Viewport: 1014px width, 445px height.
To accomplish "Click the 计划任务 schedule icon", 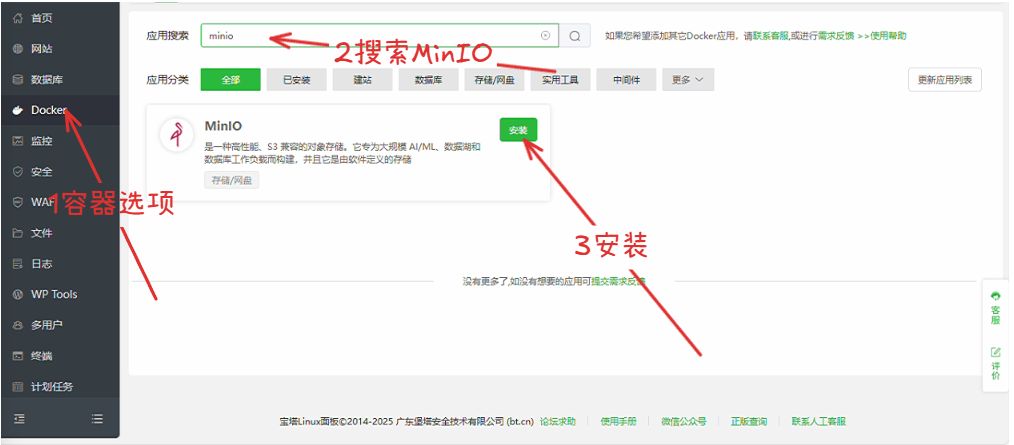I will (x=18, y=386).
